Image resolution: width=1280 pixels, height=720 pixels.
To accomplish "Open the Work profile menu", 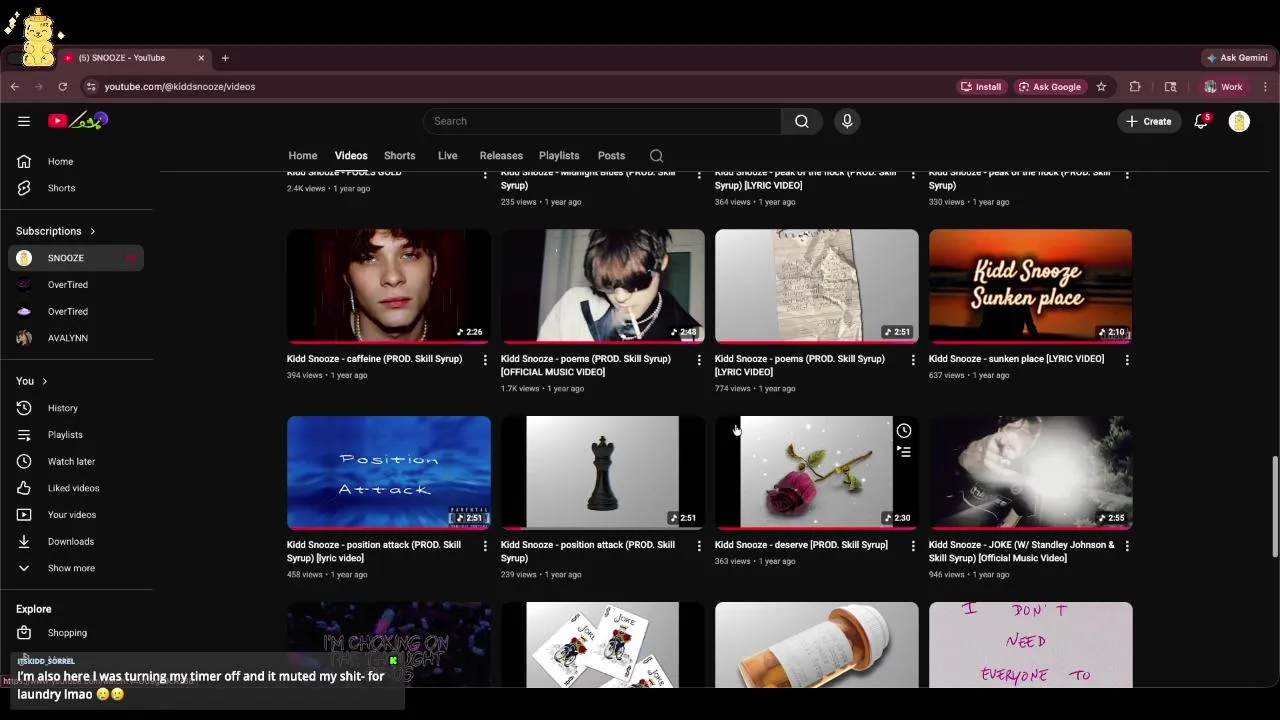I will pos(1223,87).
